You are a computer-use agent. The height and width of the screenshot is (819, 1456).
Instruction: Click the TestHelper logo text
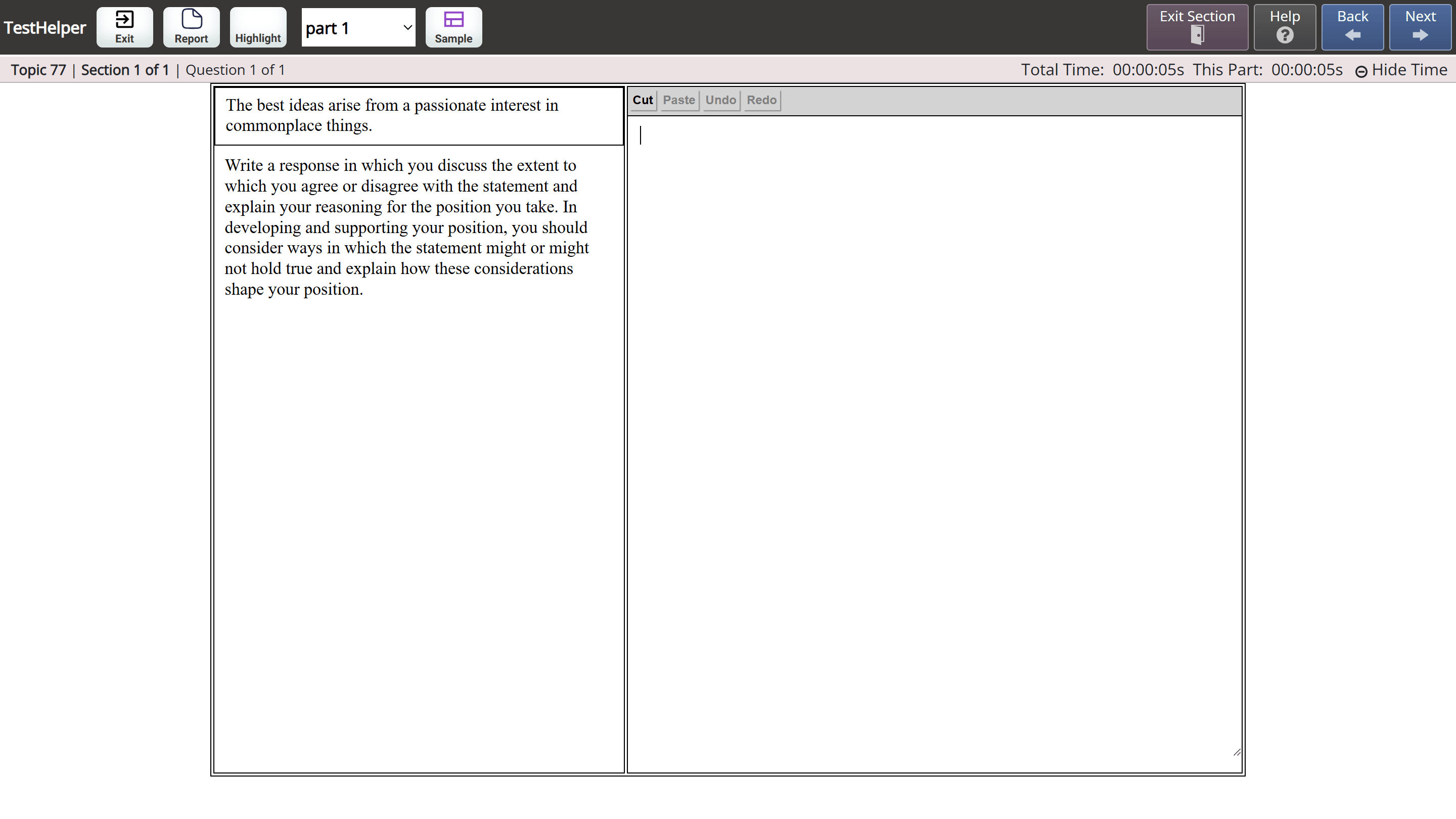coord(44,28)
